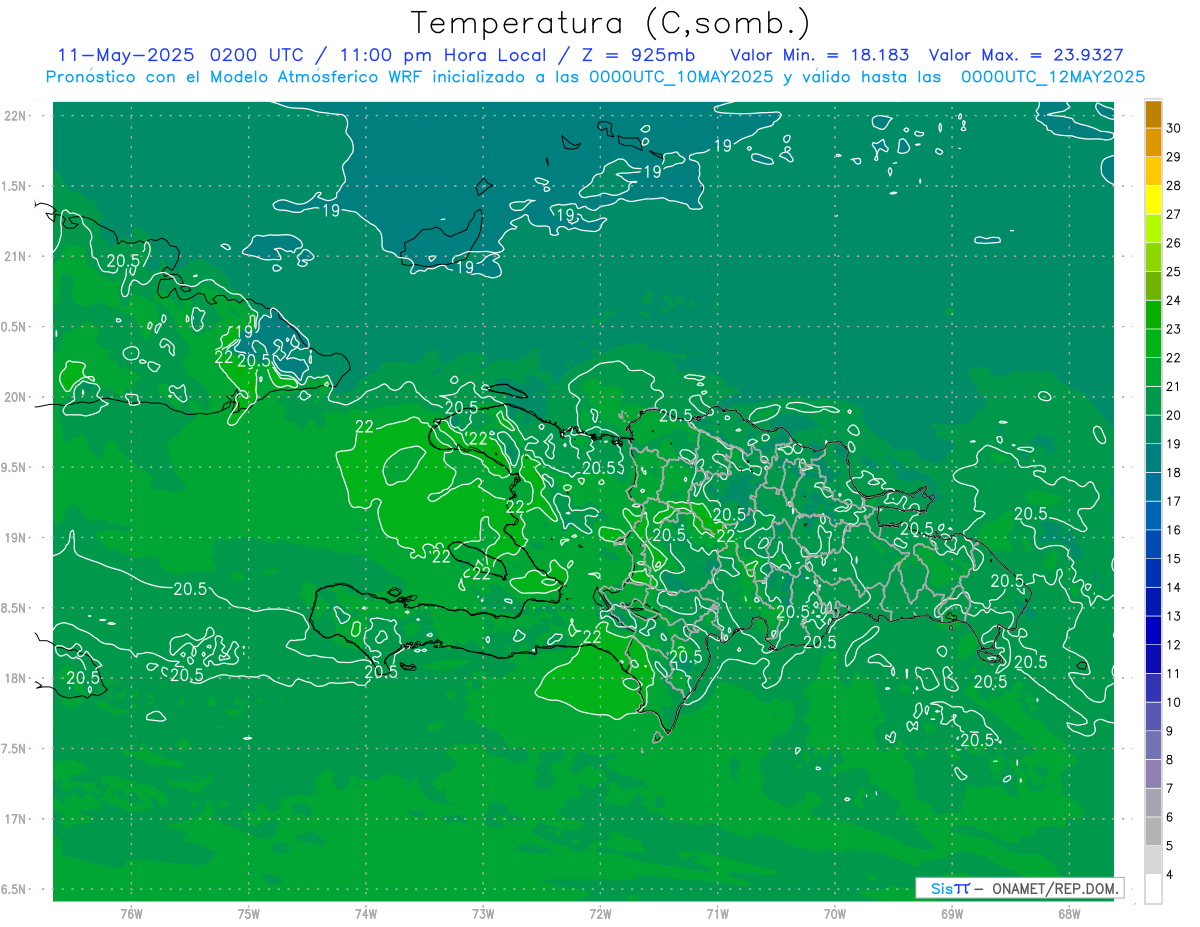This screenshot has width=1200, height=927.
Task: Select the valid-until time "0000UTC_12MAY2025" text
Action: [x=1053, y=77]
